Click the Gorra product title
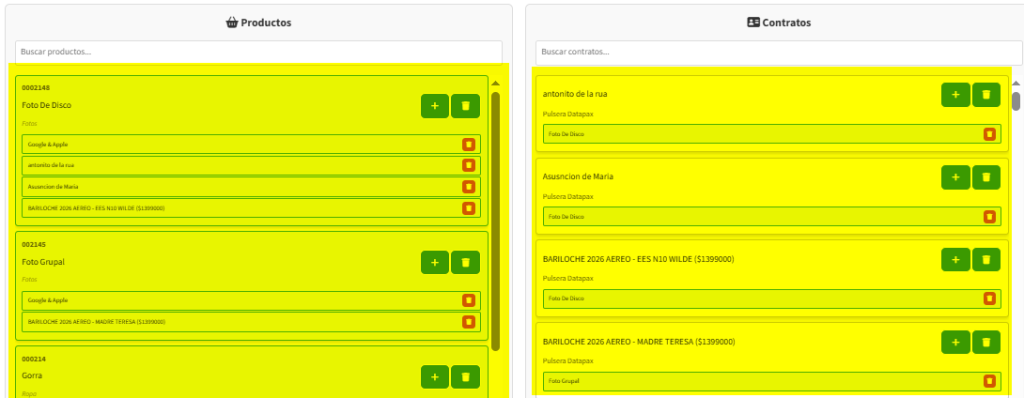 point(32,376)
